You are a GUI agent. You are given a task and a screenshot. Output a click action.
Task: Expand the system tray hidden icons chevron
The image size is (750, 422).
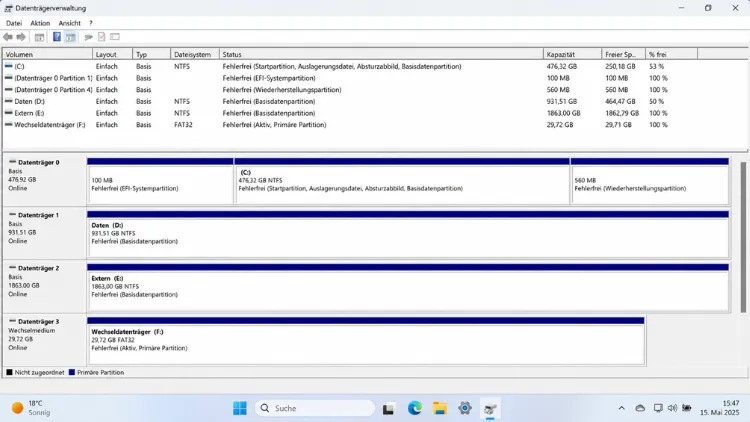point(621,408)
